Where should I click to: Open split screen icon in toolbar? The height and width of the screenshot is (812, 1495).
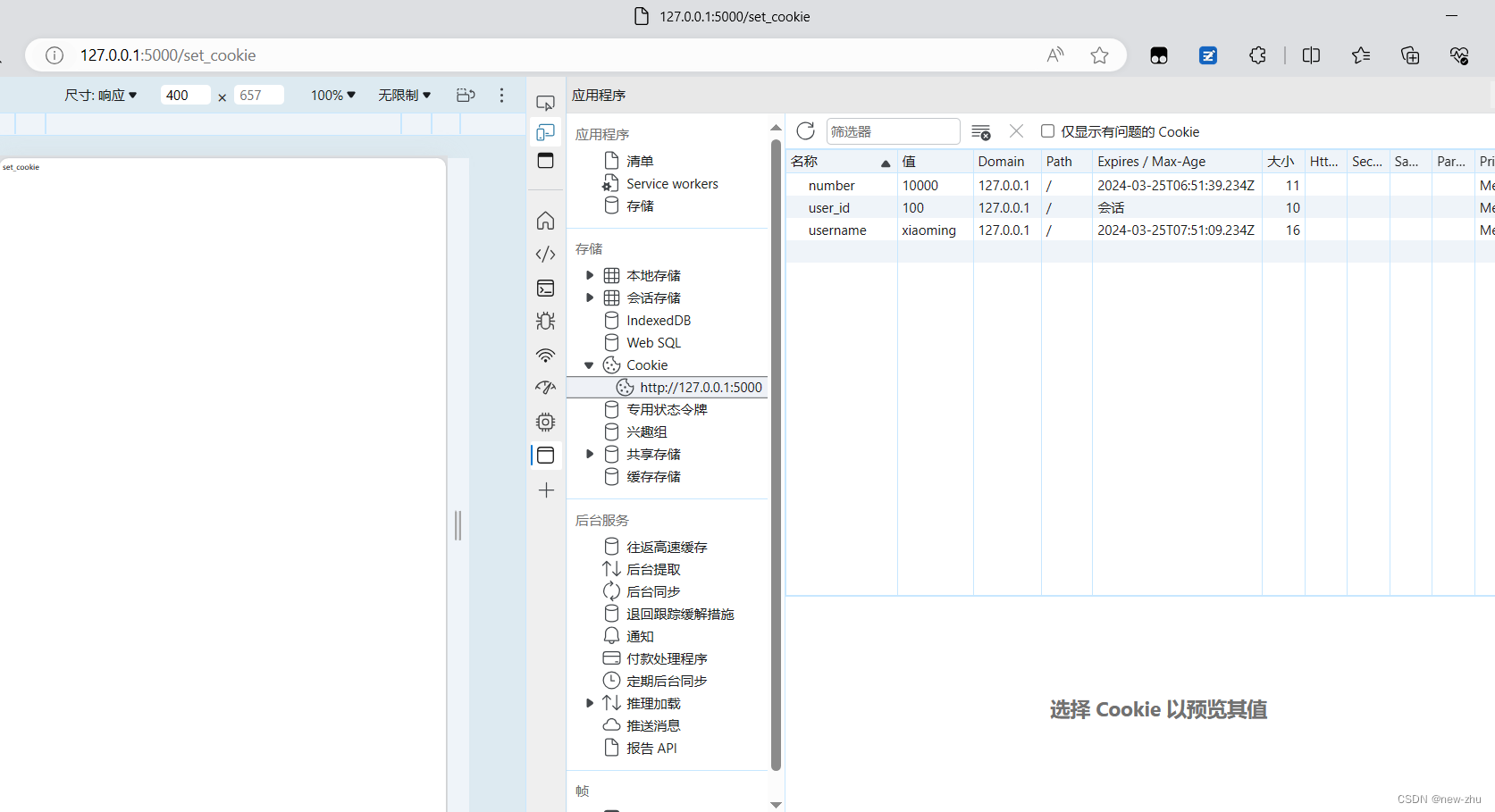[1311, 55]
